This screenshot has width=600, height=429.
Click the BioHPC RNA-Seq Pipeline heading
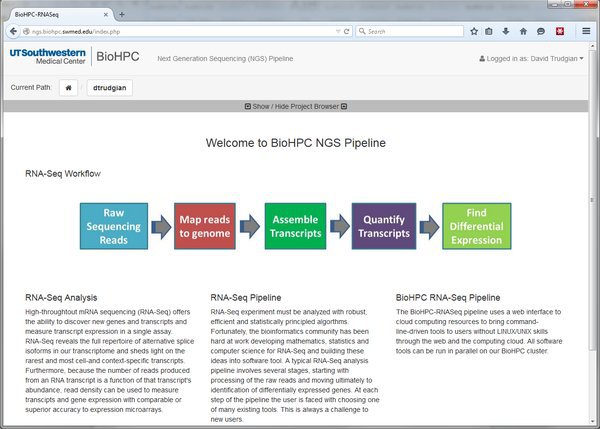tap(448, 297)
